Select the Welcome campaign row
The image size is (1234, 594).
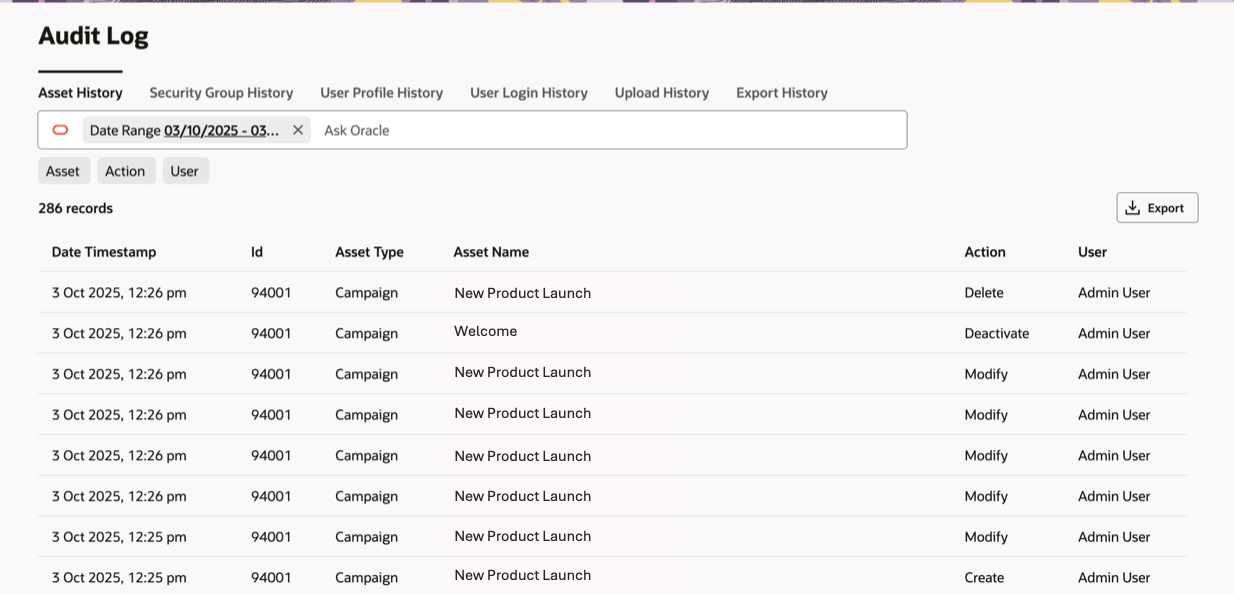click(x=486, y=332)
